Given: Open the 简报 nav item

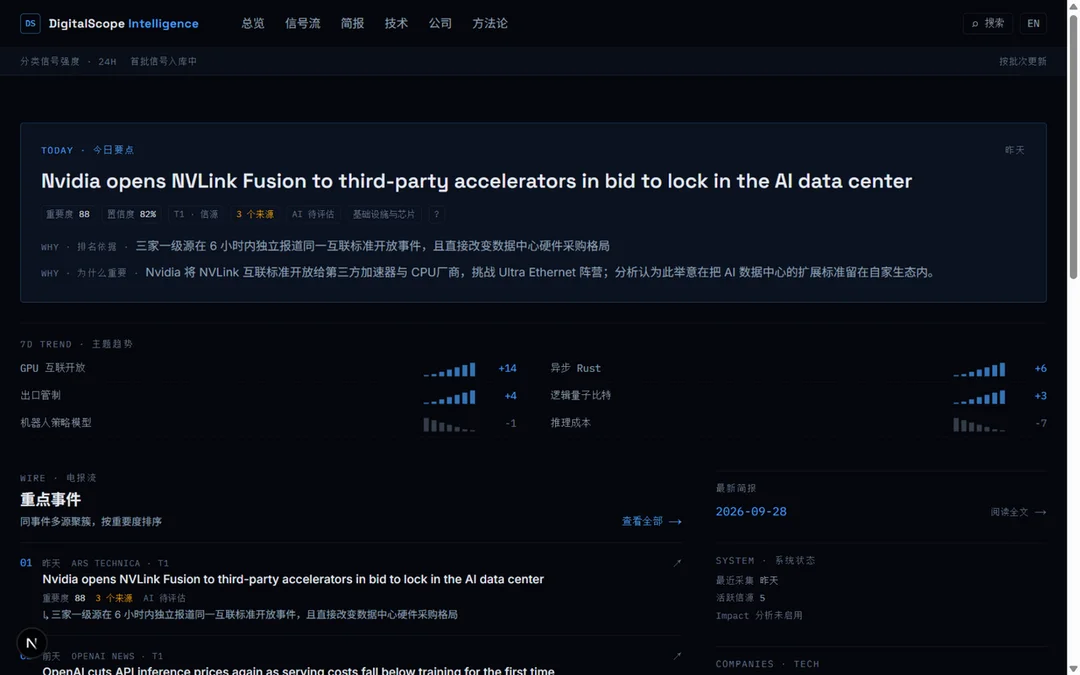Looking at the screenshot, I should tap(352, 23).
